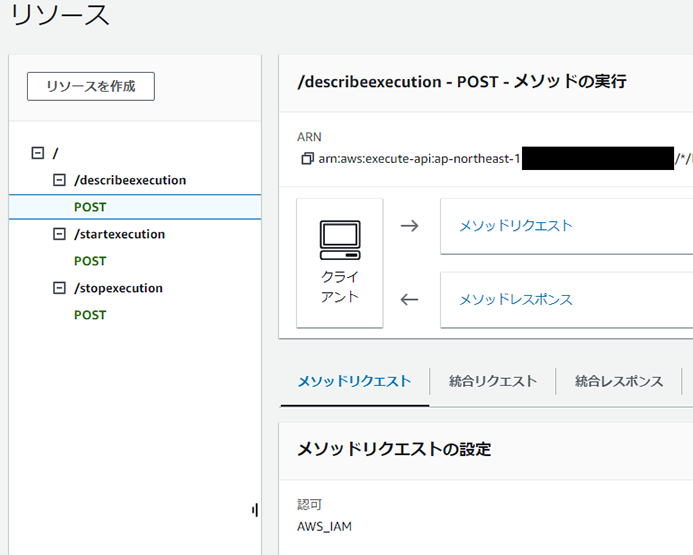The height and width of the screenshot is (555, 693).
Task: Click the resource panel resize handle
Action: (255, 510)
